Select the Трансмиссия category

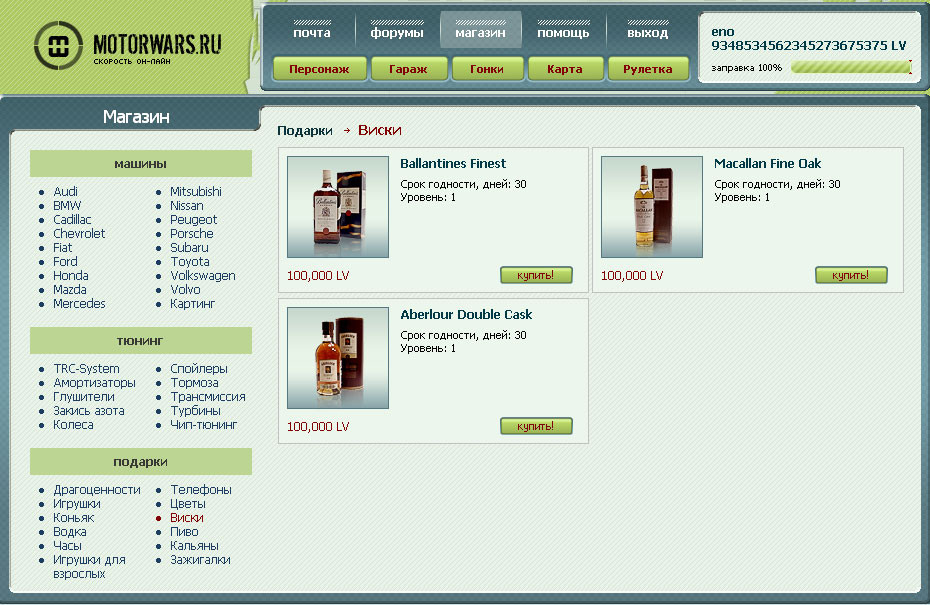pos(208,397)
